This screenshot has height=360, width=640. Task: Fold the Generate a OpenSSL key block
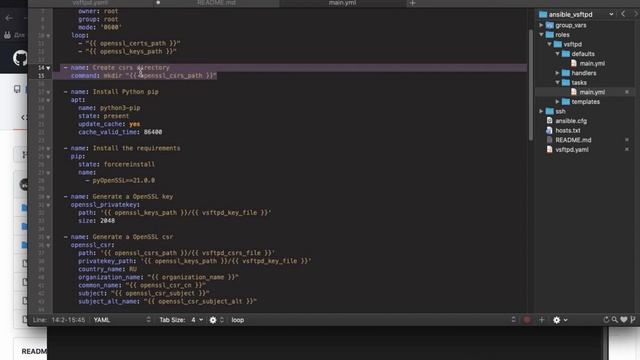48,197
